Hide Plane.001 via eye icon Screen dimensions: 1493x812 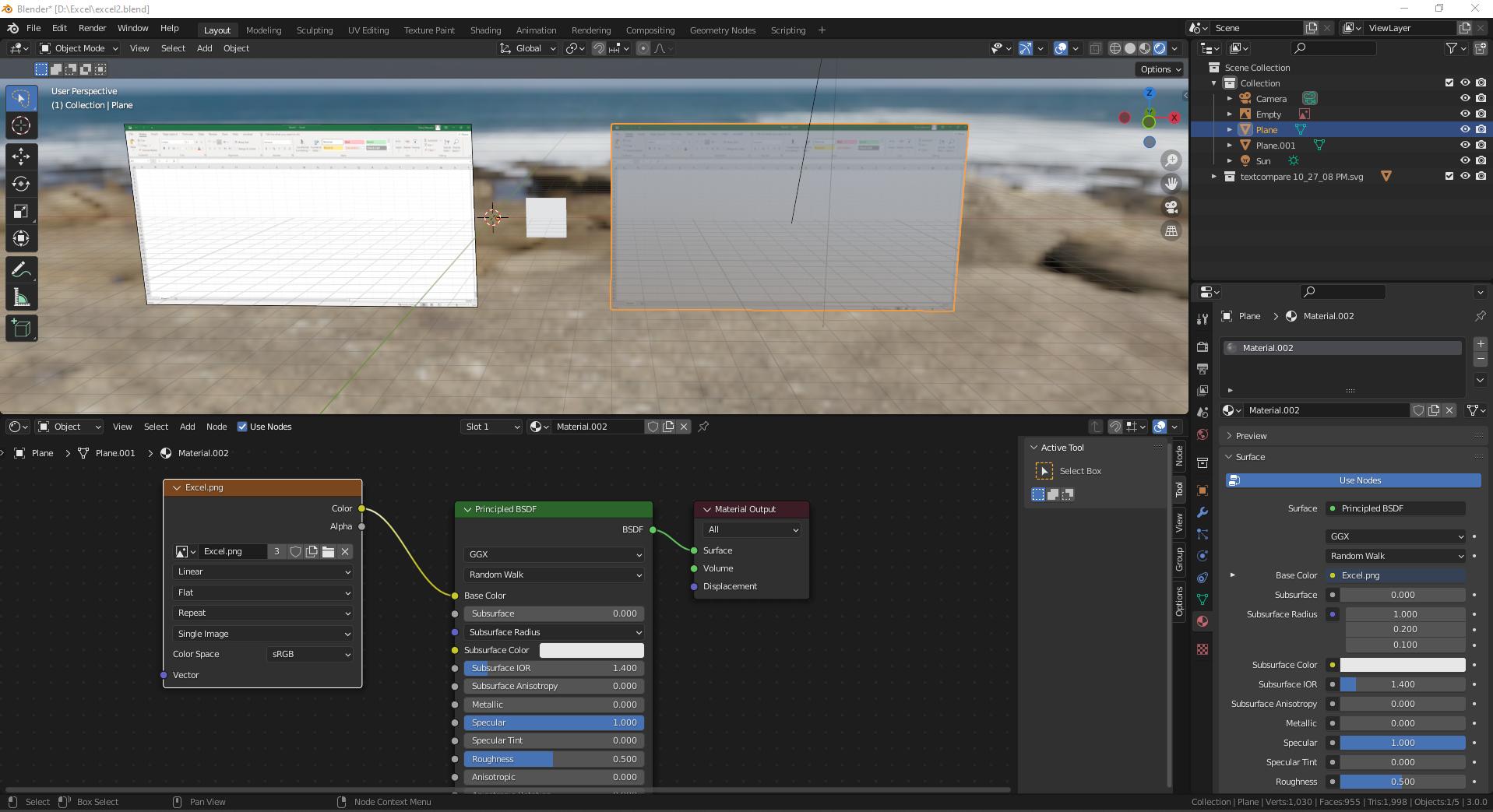(x=1465, y=146)
